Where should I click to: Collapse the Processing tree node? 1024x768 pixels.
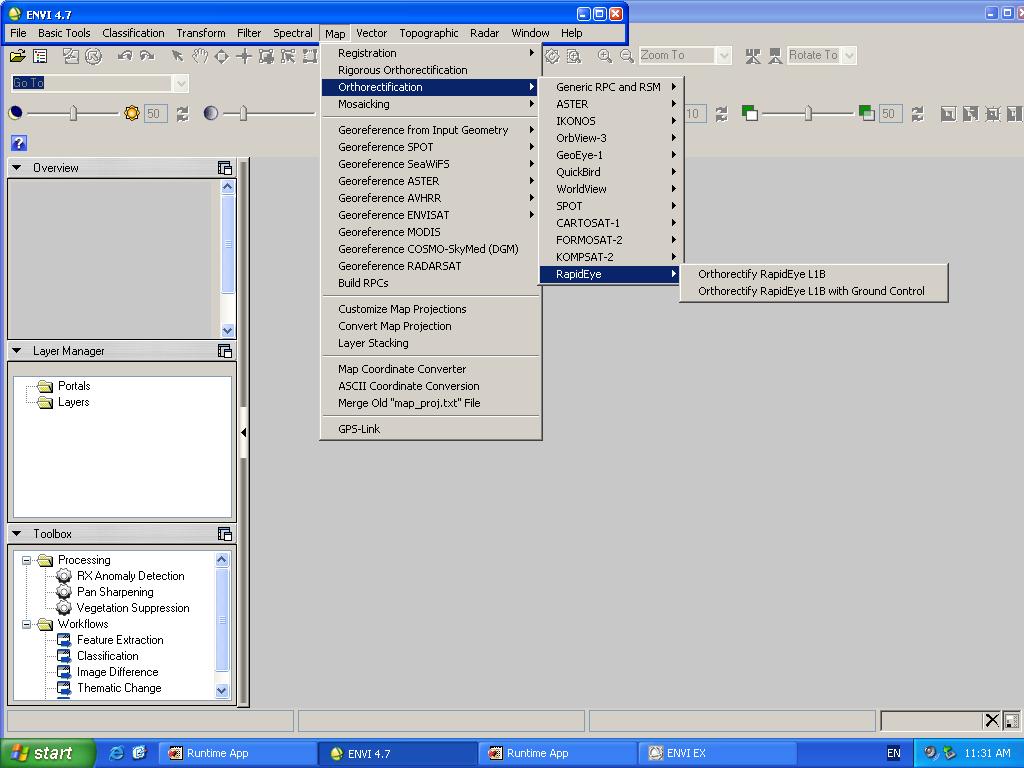click(27, 560)
